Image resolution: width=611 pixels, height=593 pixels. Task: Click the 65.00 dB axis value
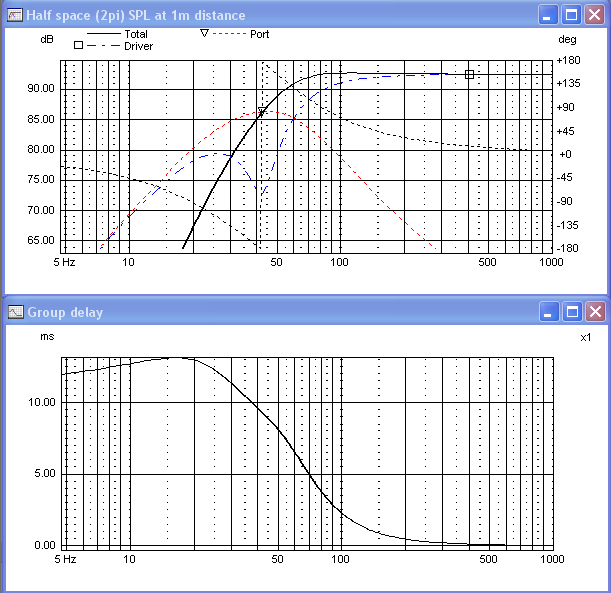(41, 240)
